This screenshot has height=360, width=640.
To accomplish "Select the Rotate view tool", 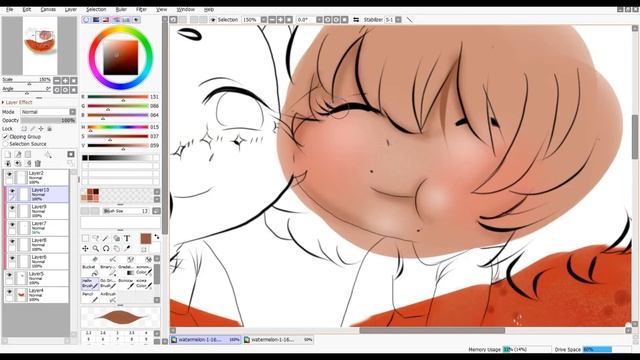I will tap(106, 248).
